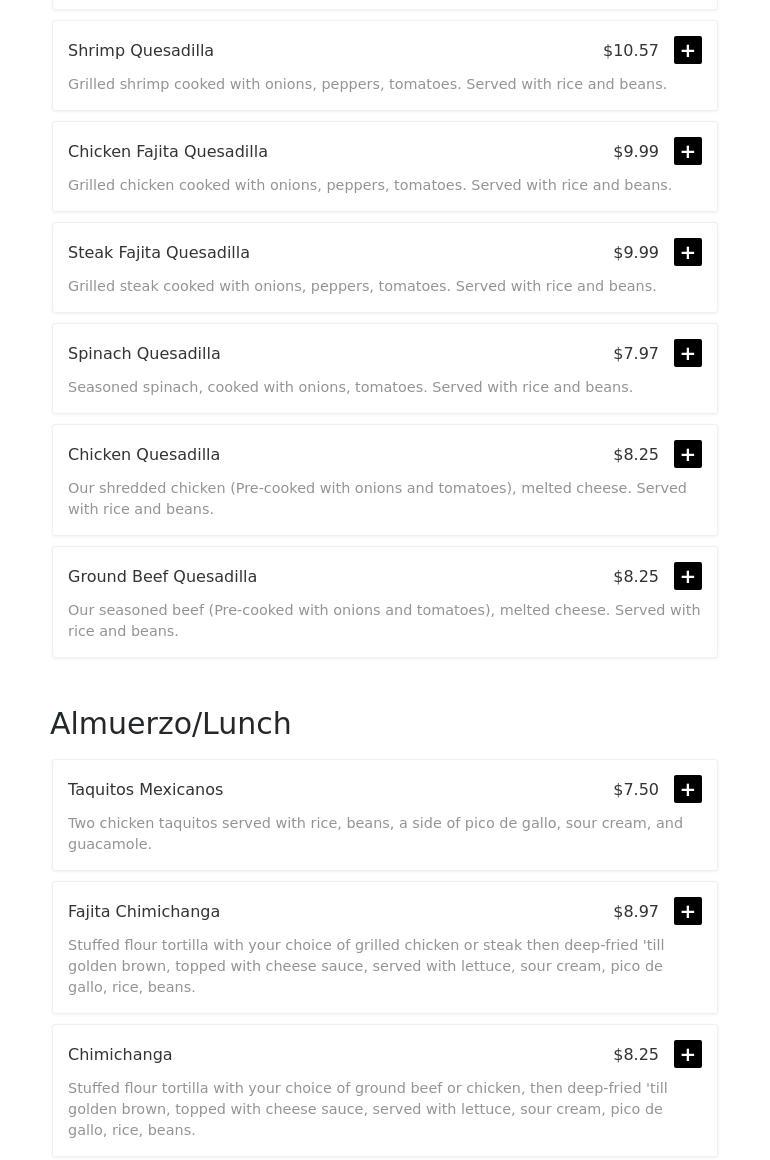Click the Ground Beef Quesadilla description text

tap(384, 620)
